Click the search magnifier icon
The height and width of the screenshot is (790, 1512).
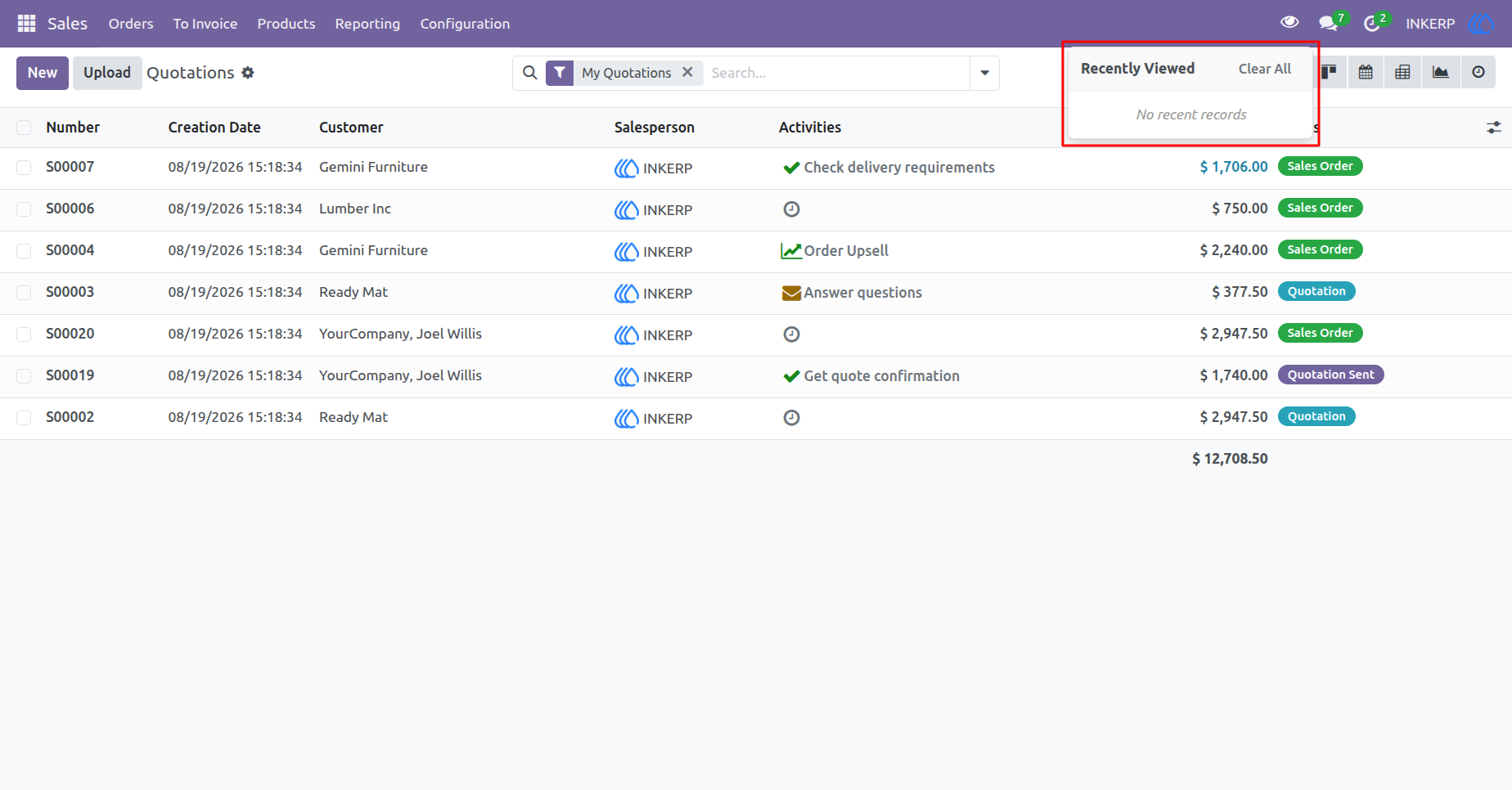tap(530, 73)
